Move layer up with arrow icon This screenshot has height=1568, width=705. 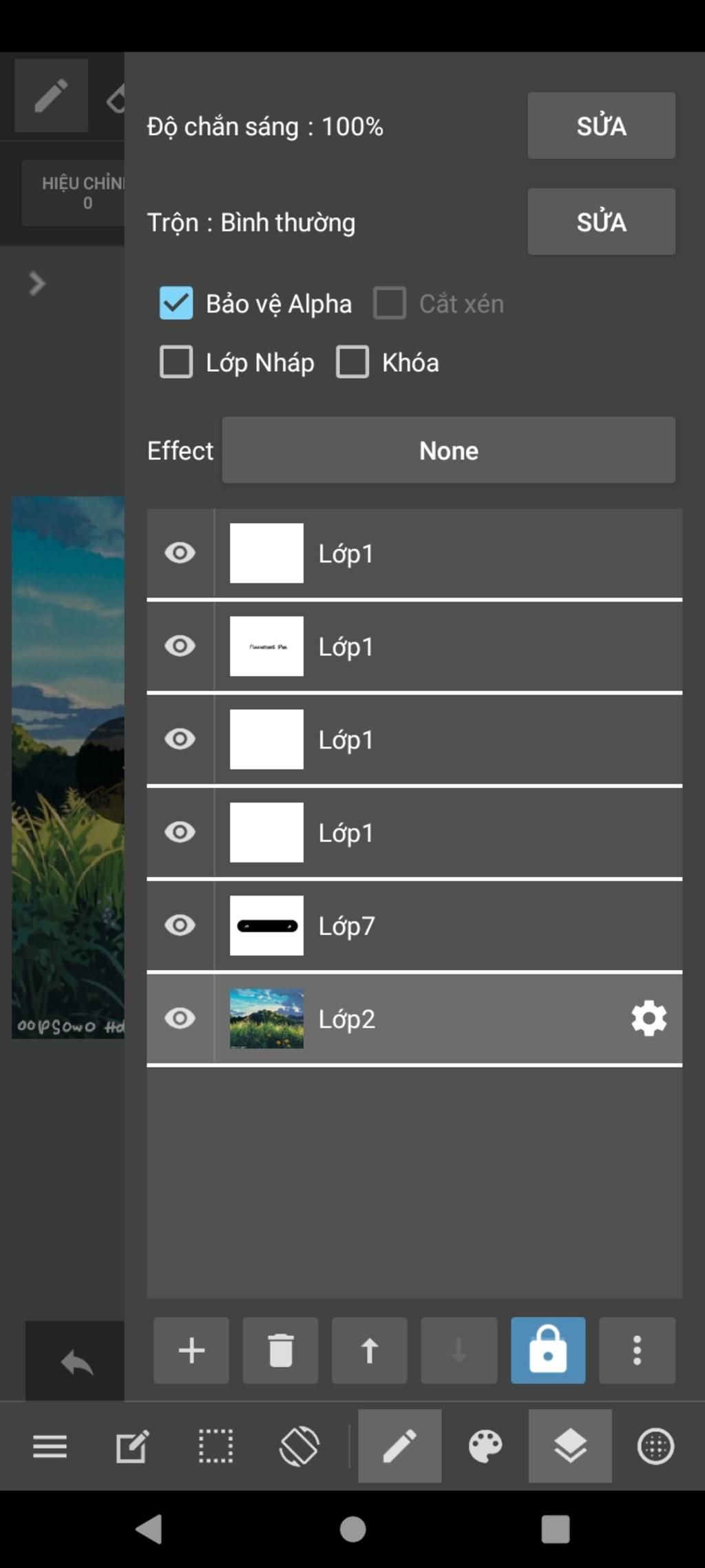click(370, 1350)
